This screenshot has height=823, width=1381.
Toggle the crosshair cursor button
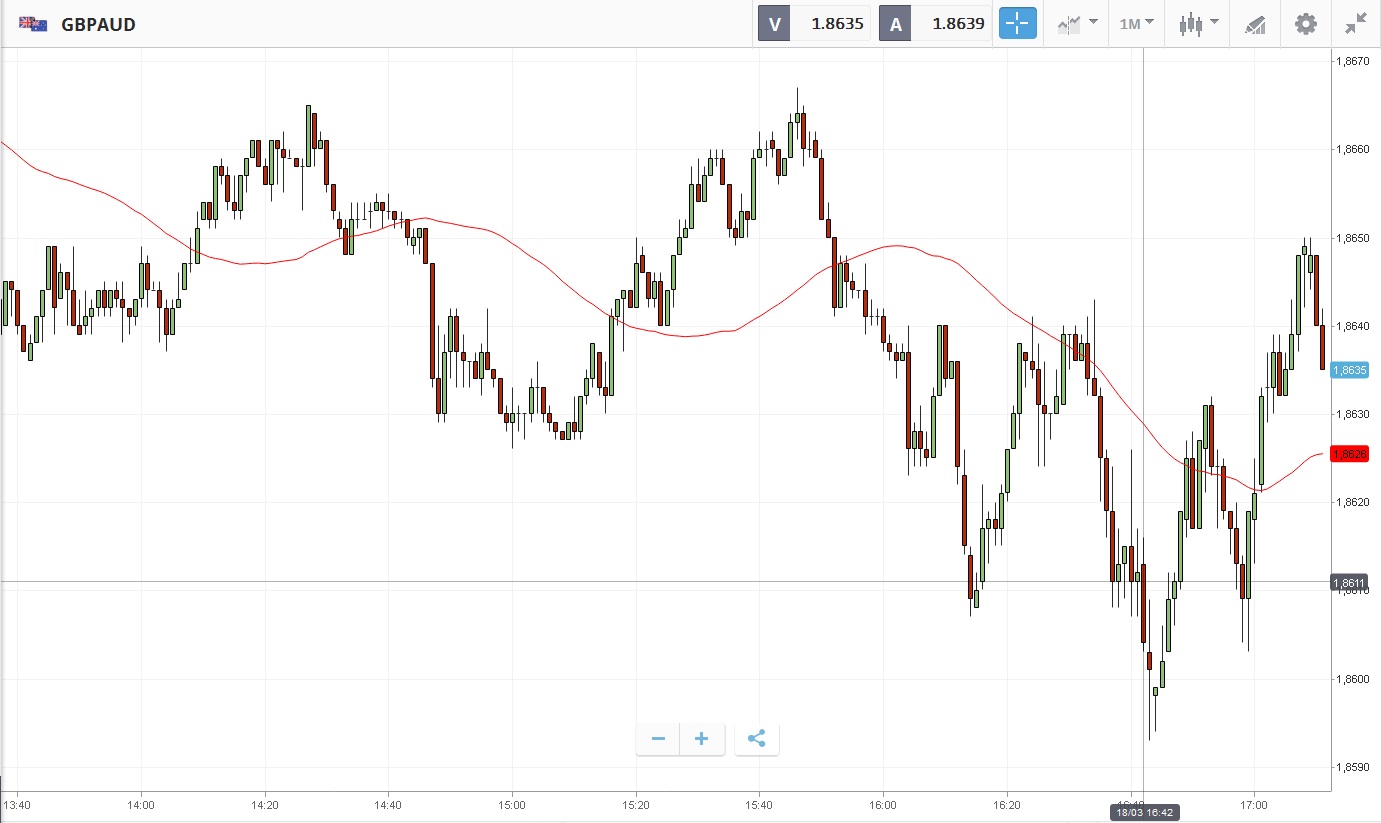click(x=1018, y=24)
